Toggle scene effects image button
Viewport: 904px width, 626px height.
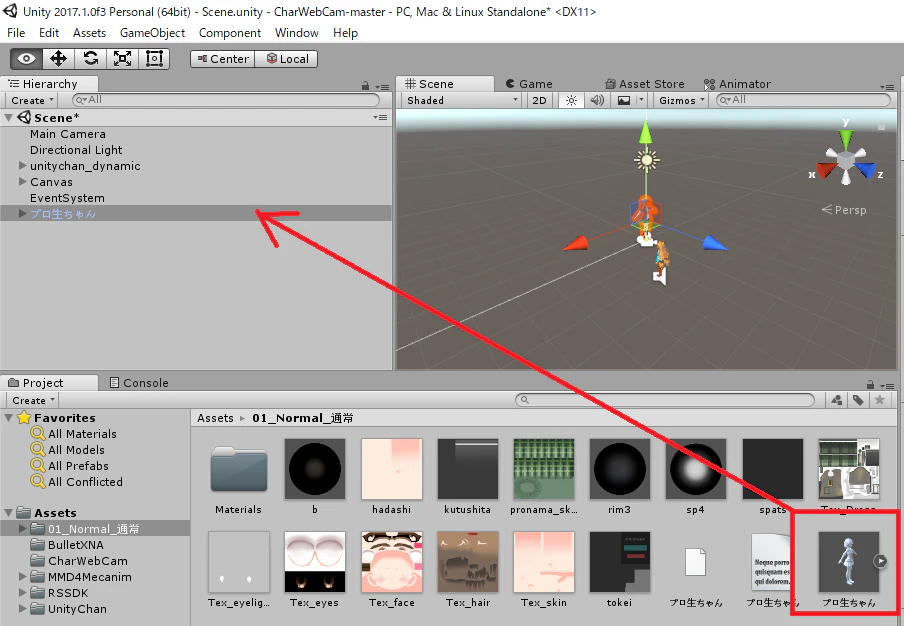(x=624, y=100)
